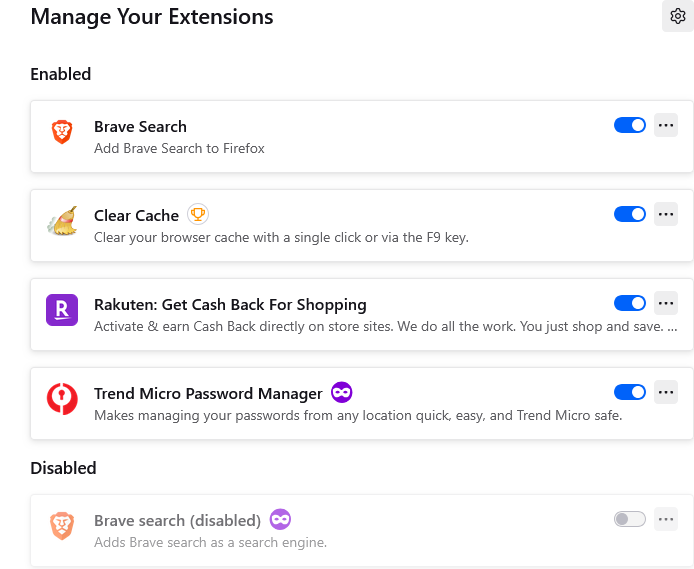Expand the three-dot menu for Rakuten
Screen dimensions: 694x569
(666, 303)
